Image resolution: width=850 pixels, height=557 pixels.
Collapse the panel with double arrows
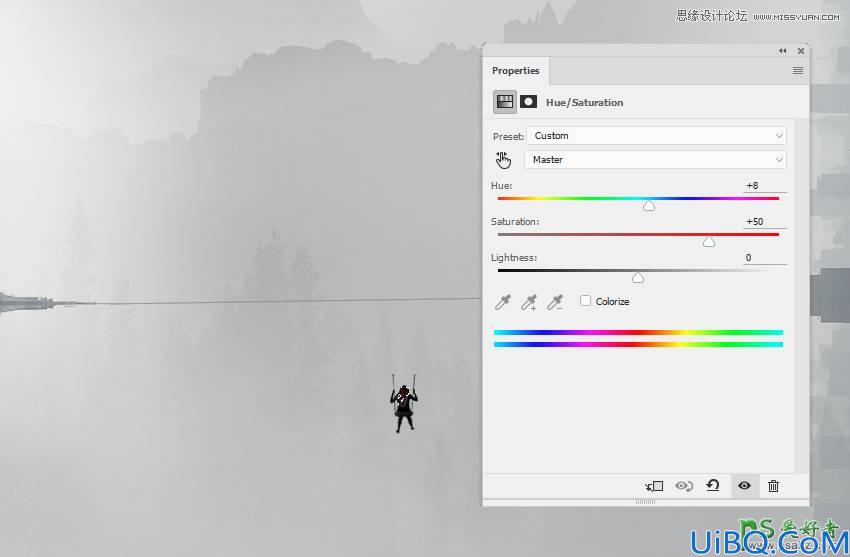point(782,51)
